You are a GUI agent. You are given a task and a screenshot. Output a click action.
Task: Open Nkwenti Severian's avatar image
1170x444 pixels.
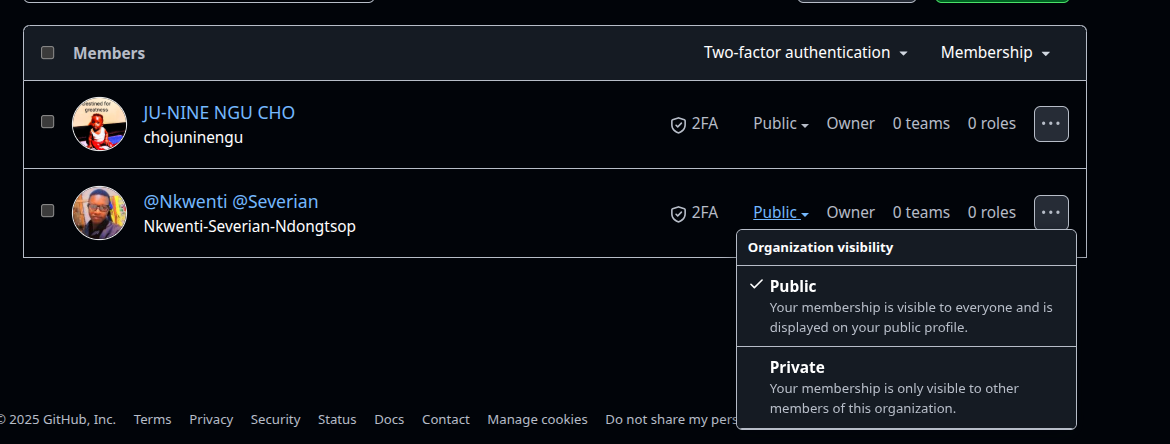[x=99, y=213]
